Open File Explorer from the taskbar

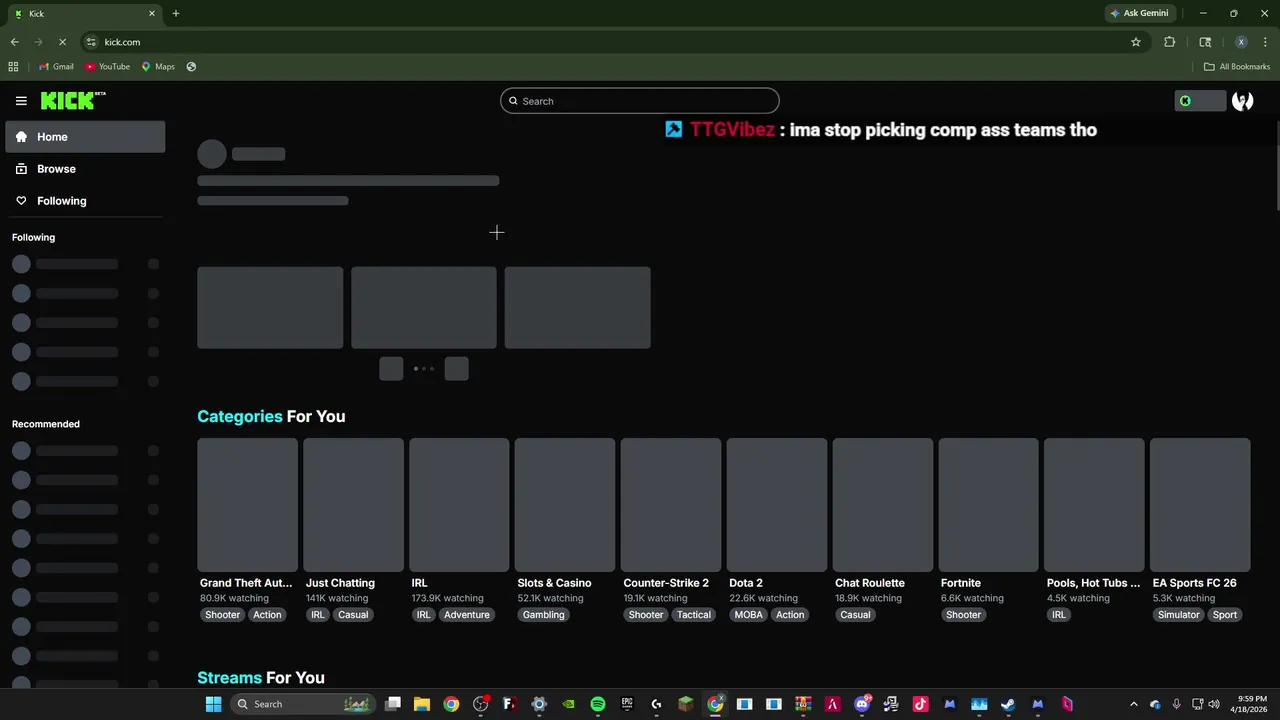pyautogui.click(x=422, y=704)
